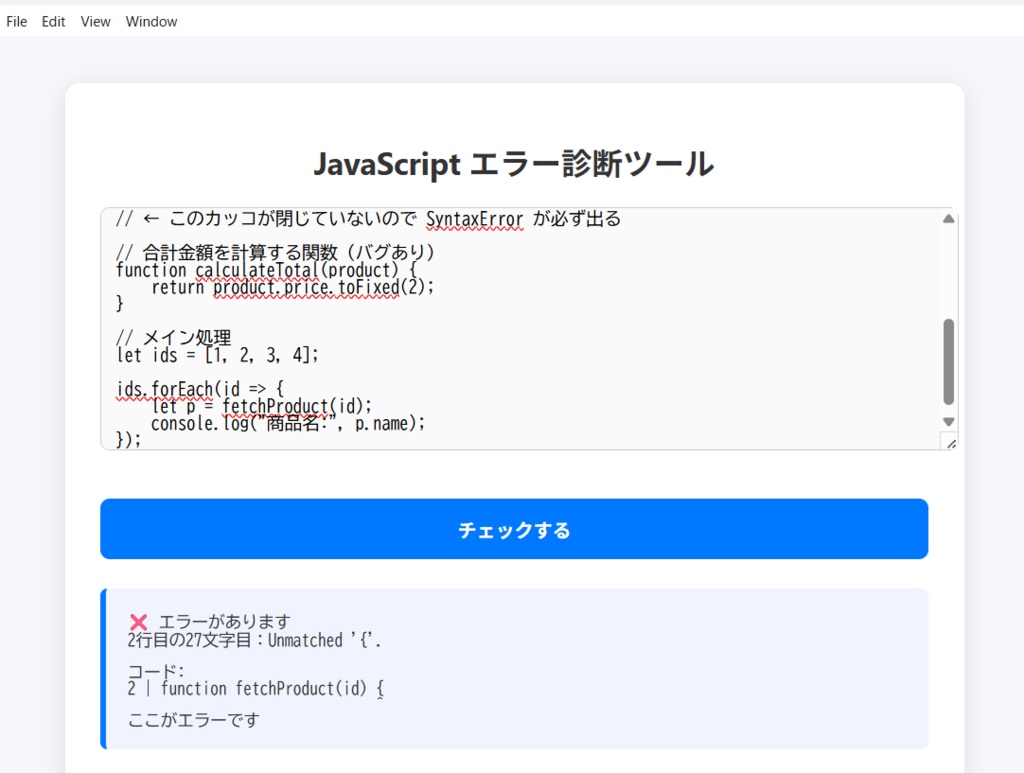1024x773 pixels.
Task: Click the scrollbar down arrow in code area
Action: [x=948, y=421]
